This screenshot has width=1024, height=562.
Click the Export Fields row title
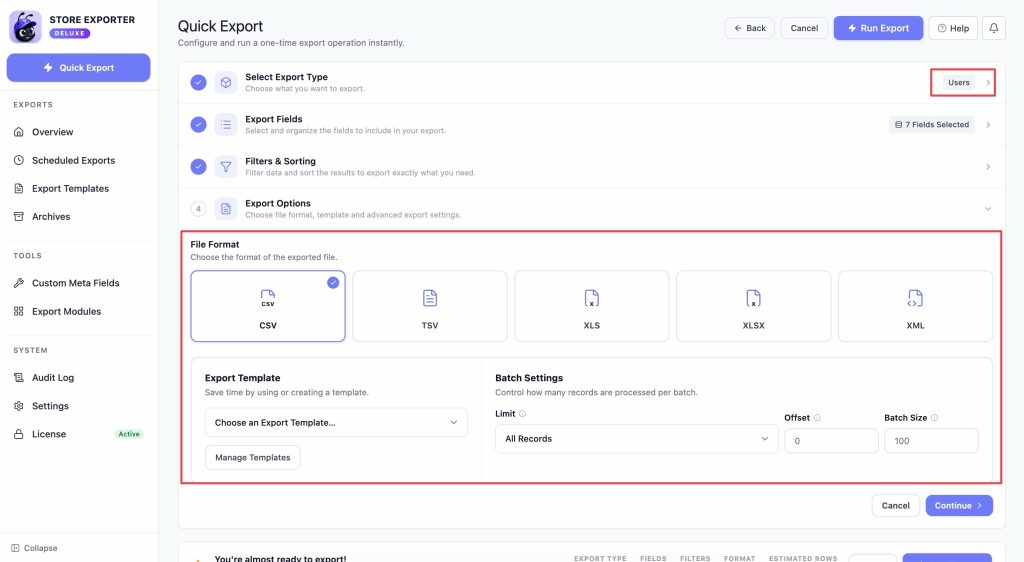point(274,119)
